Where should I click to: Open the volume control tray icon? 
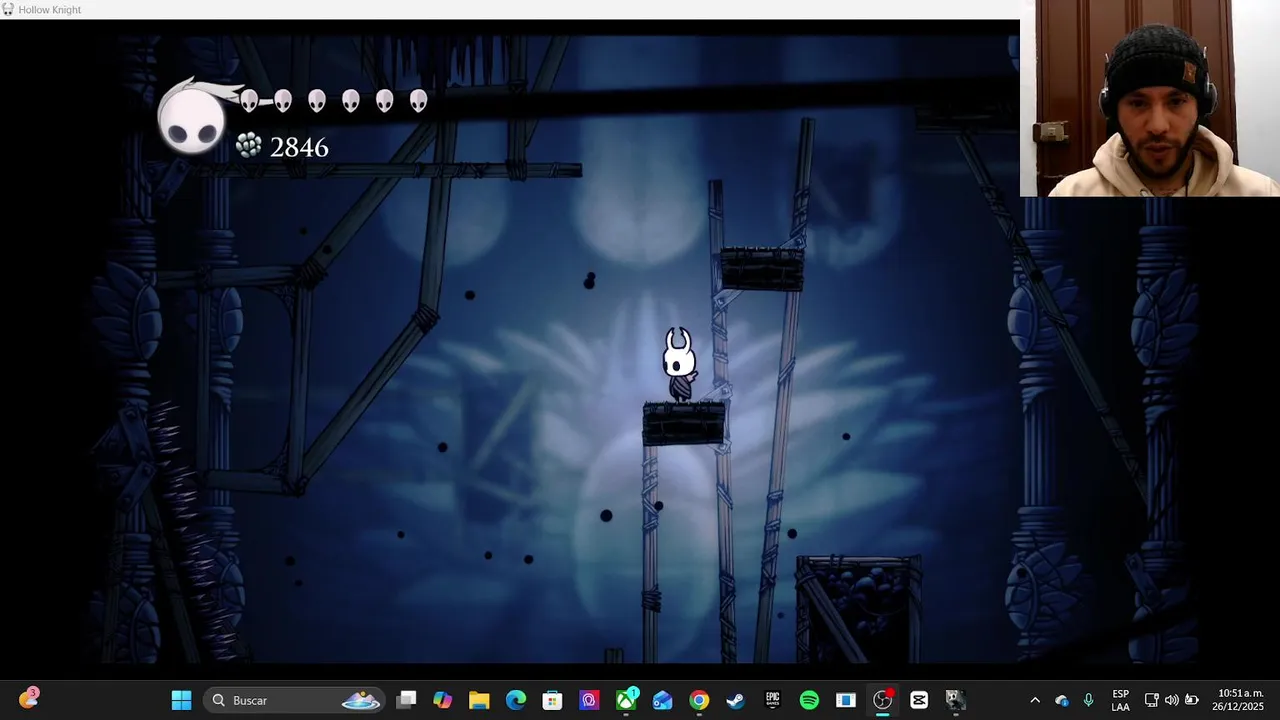1171,700
